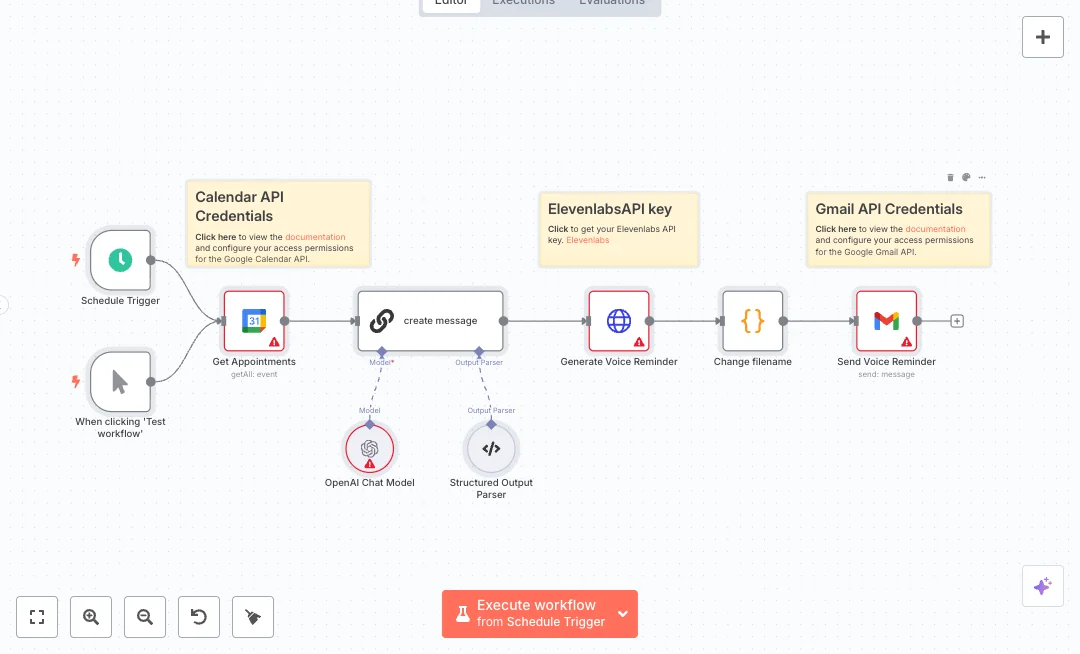
Task: Add node after Send Voice Reminder
Action: [957, 321]
